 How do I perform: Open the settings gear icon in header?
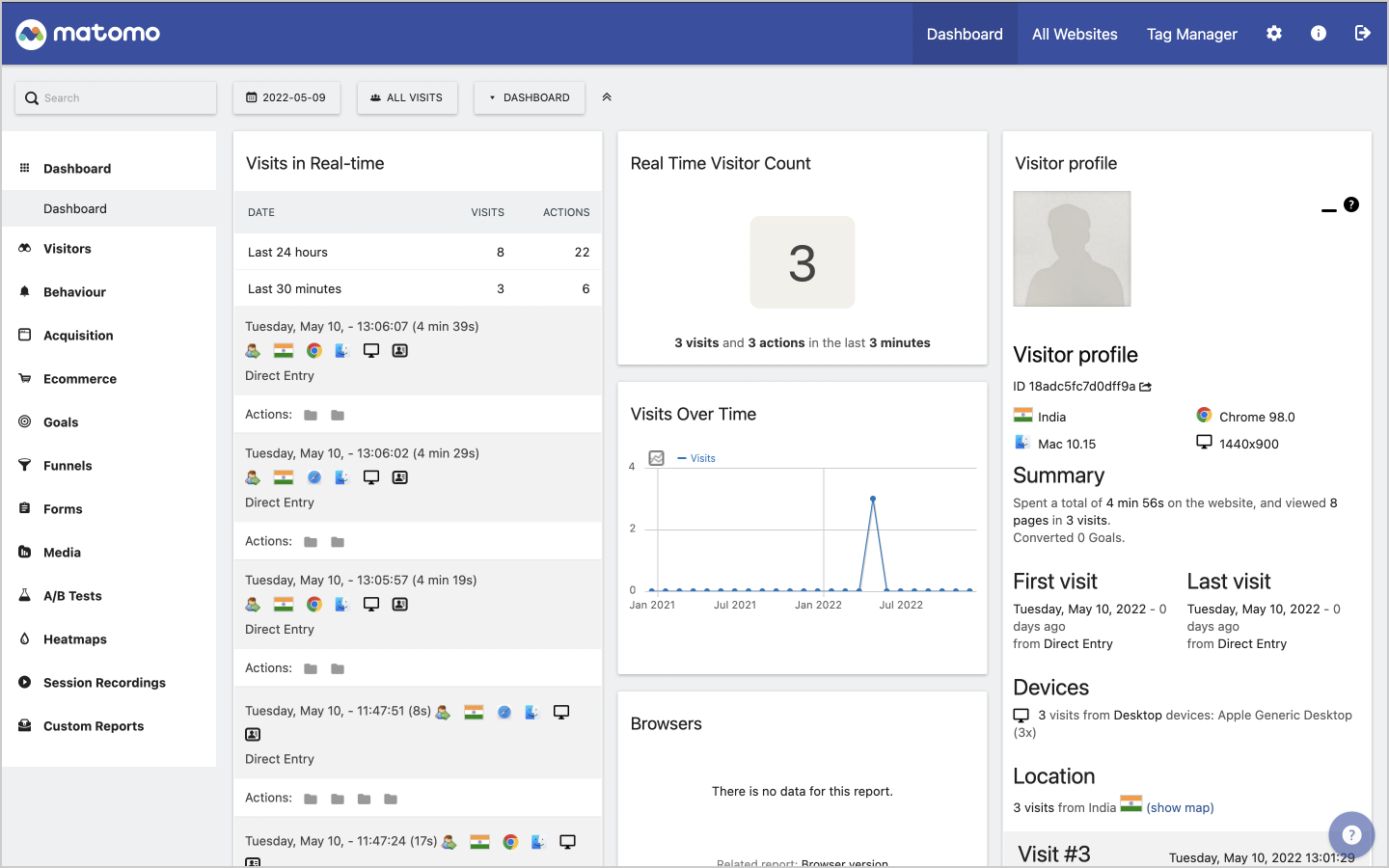[x=1274, y=34]
